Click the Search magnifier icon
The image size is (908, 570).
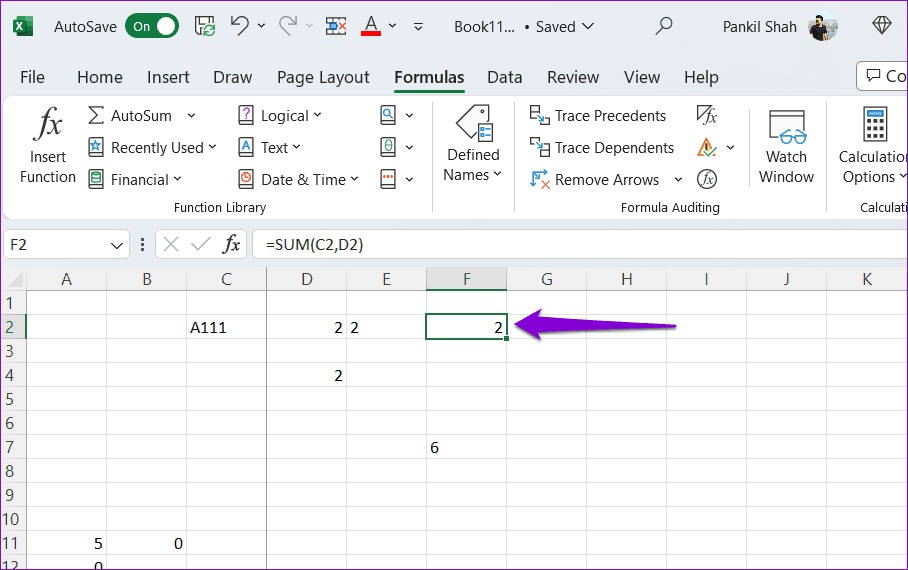pos(664,26)
